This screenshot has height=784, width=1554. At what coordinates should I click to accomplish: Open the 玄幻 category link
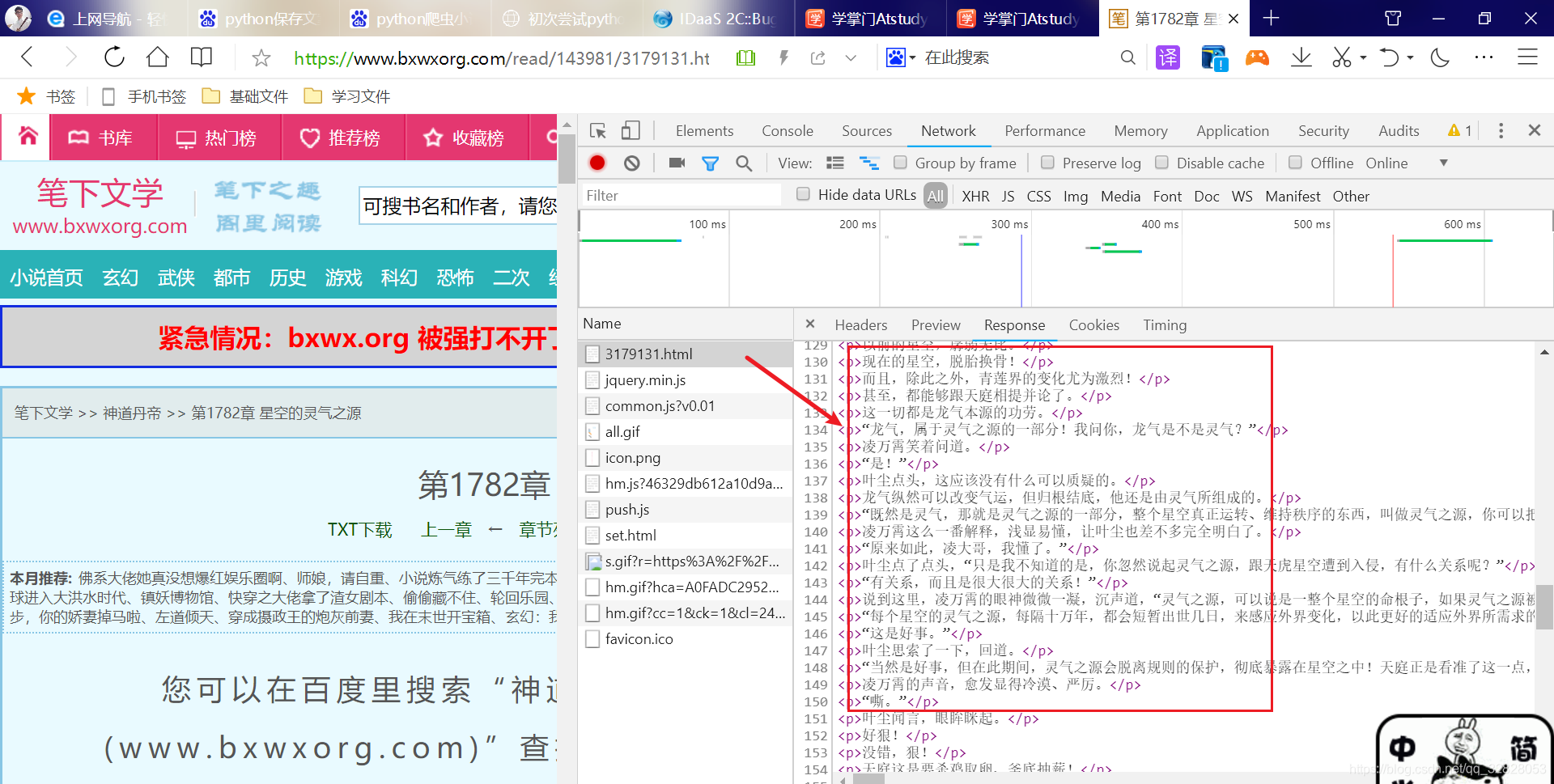pyautogui.click(x=121, y=278)
